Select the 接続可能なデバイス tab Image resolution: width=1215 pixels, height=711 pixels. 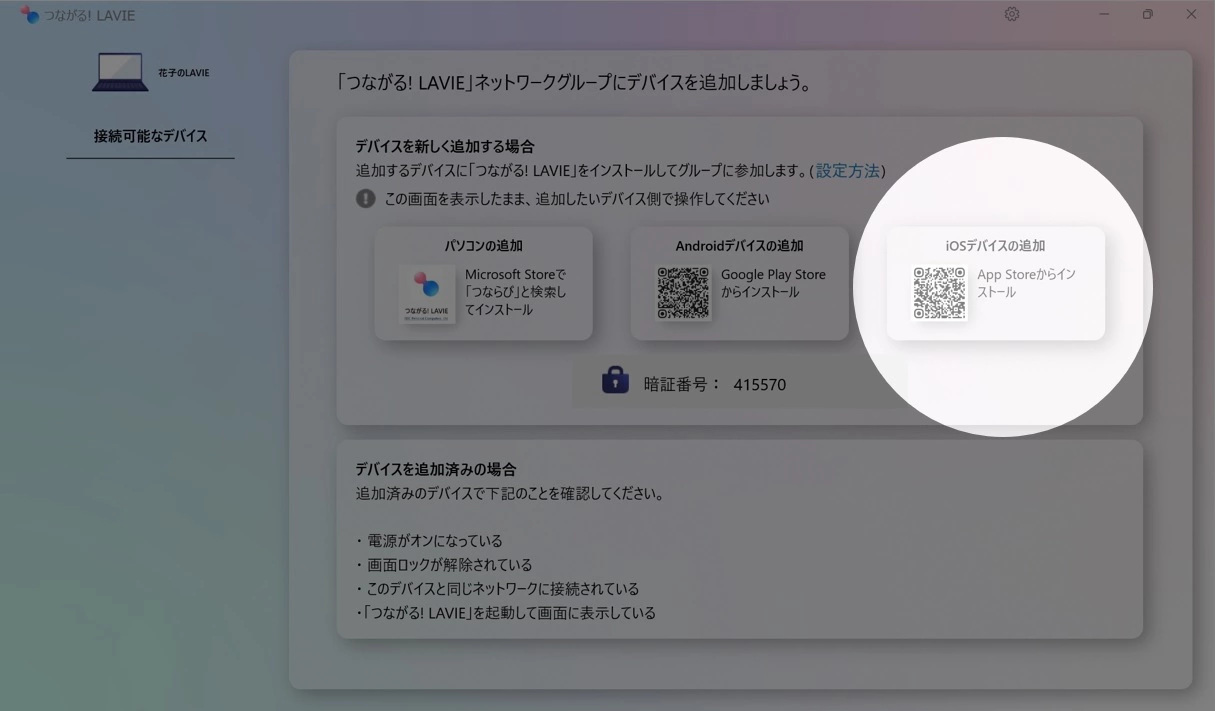(x=151, y=136)
